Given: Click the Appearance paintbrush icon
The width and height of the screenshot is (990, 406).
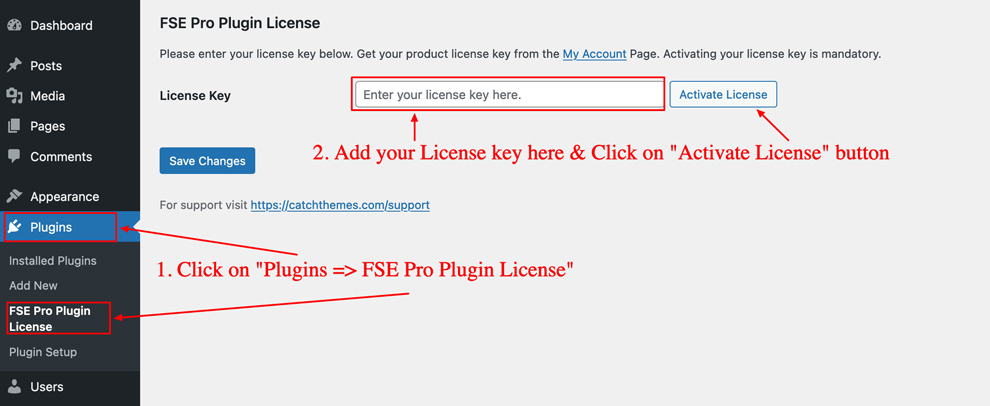Looking at the screenshot, I should [14, 197].
